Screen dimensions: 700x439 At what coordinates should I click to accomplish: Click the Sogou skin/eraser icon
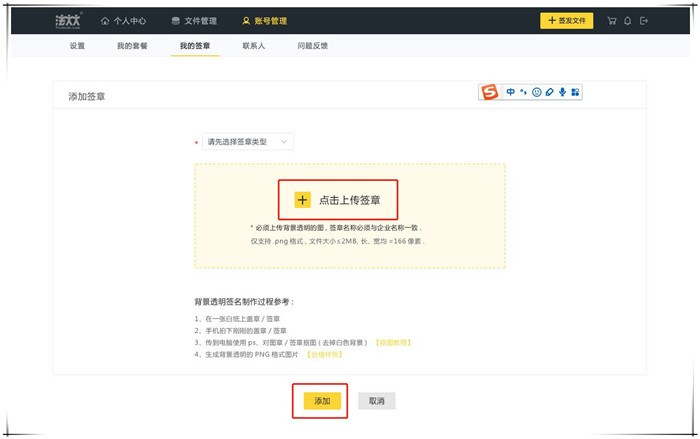pyautogui.click(x=549, y=92)
